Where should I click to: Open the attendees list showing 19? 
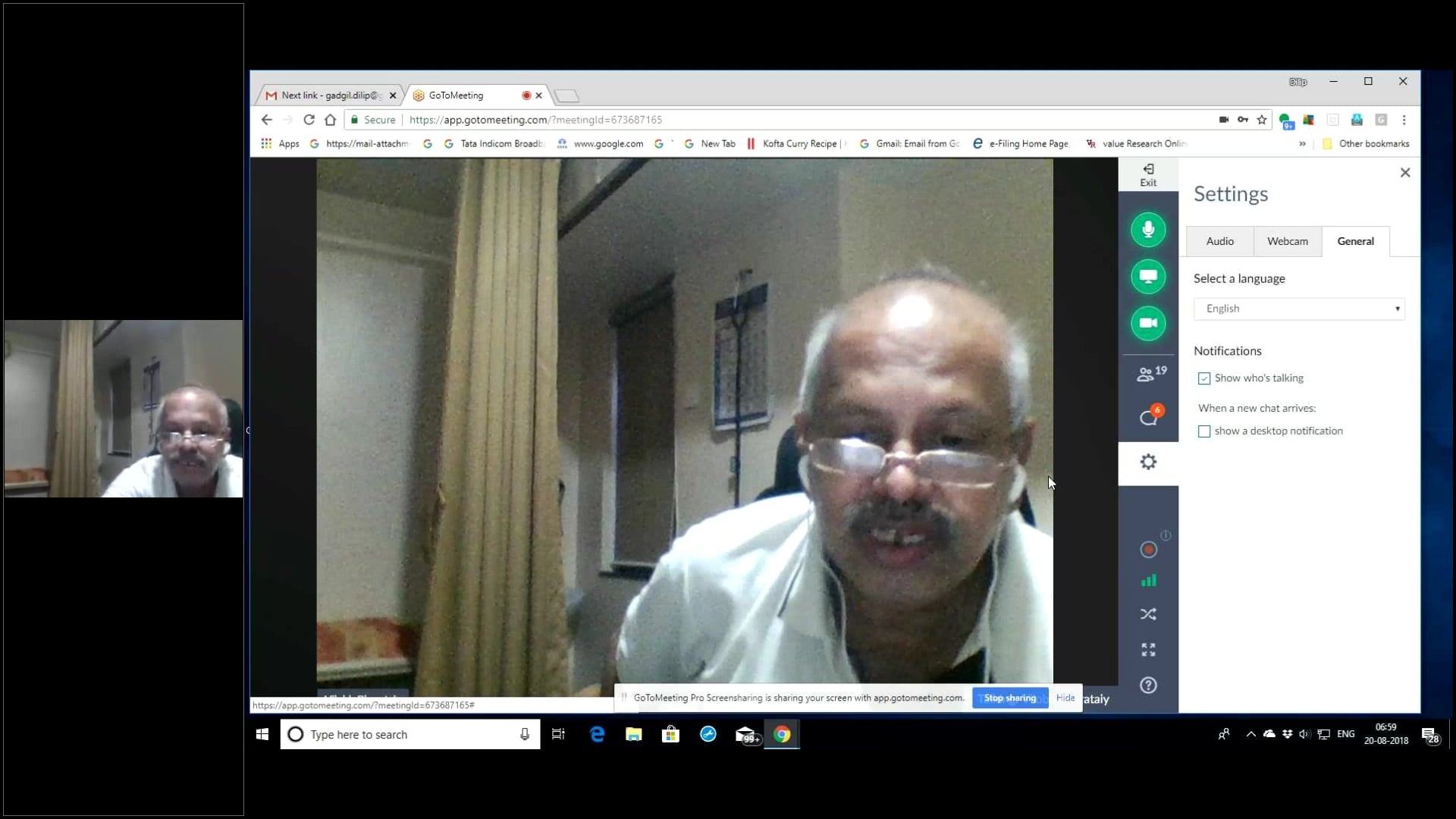[x=1150, y=374]
